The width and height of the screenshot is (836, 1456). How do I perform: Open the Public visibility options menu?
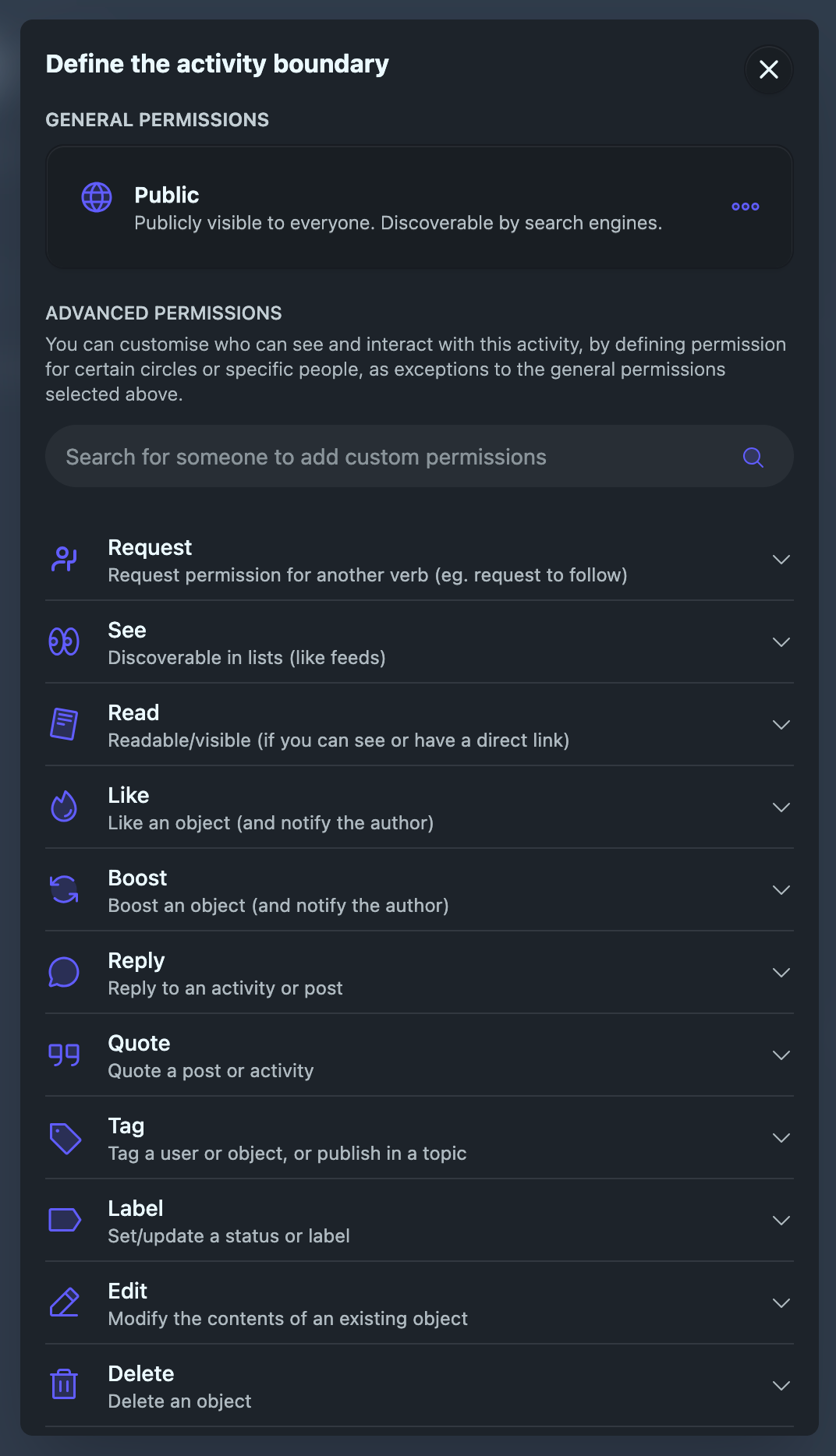(745, 206)
